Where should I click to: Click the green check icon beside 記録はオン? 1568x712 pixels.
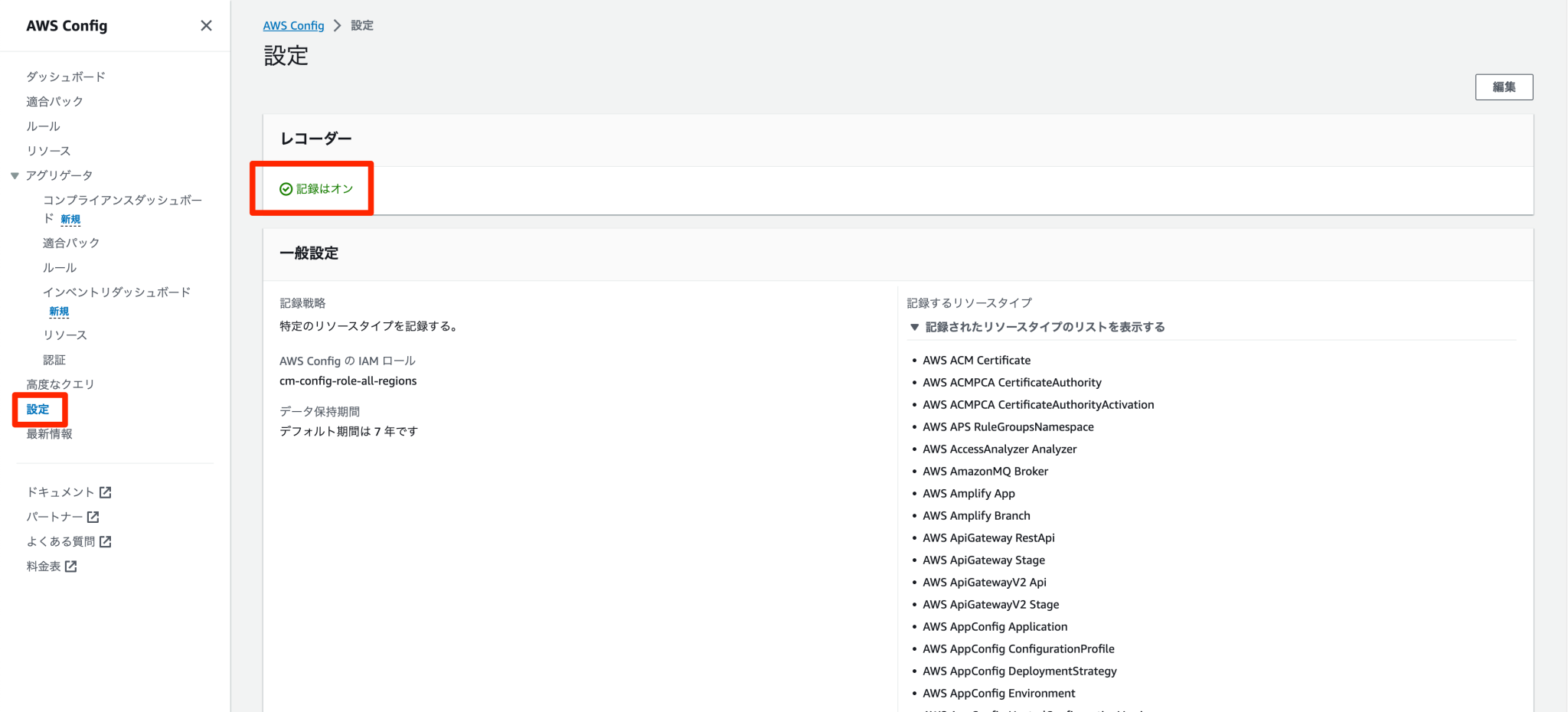pyautogui.click(x=285, y=188)
